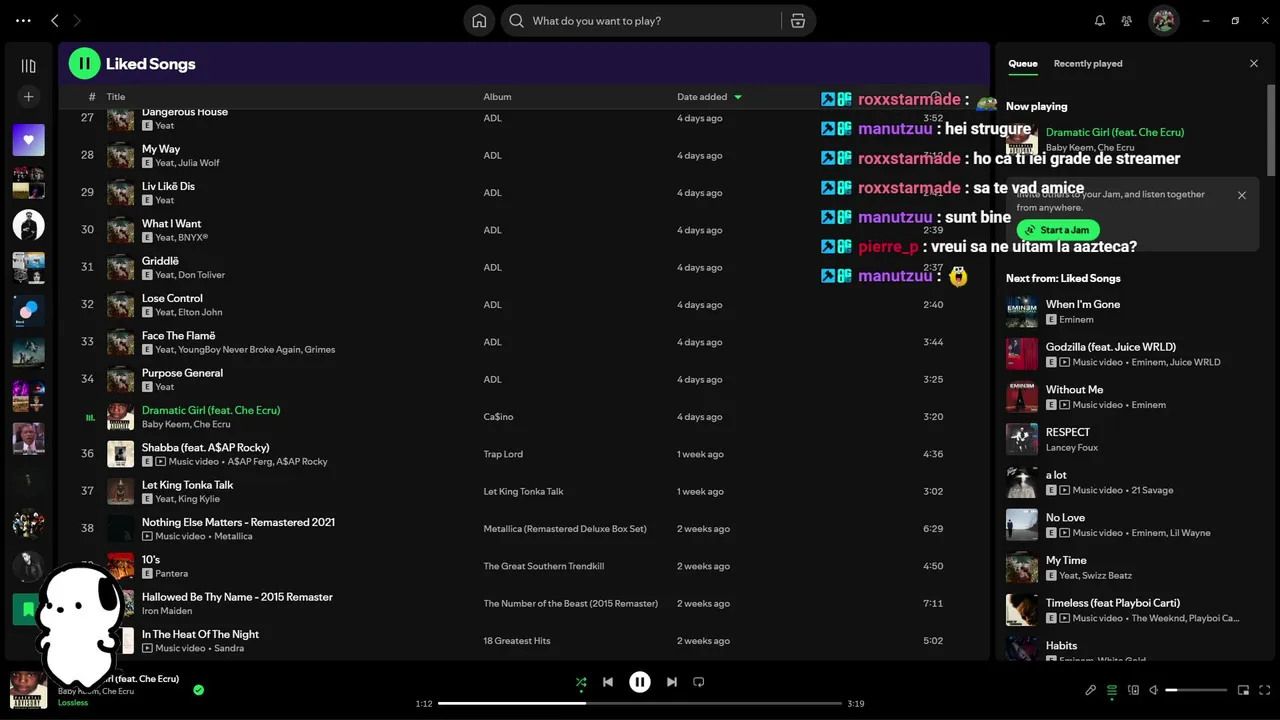This screenshot has width=1280, height=720.
Task: Open the user profile avatar menu
Action: click(1163, 20)
